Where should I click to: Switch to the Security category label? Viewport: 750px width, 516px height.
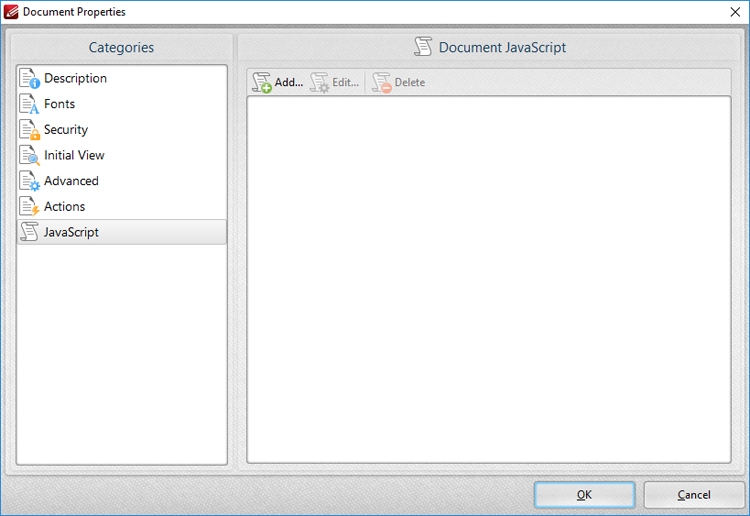[66, 130]
